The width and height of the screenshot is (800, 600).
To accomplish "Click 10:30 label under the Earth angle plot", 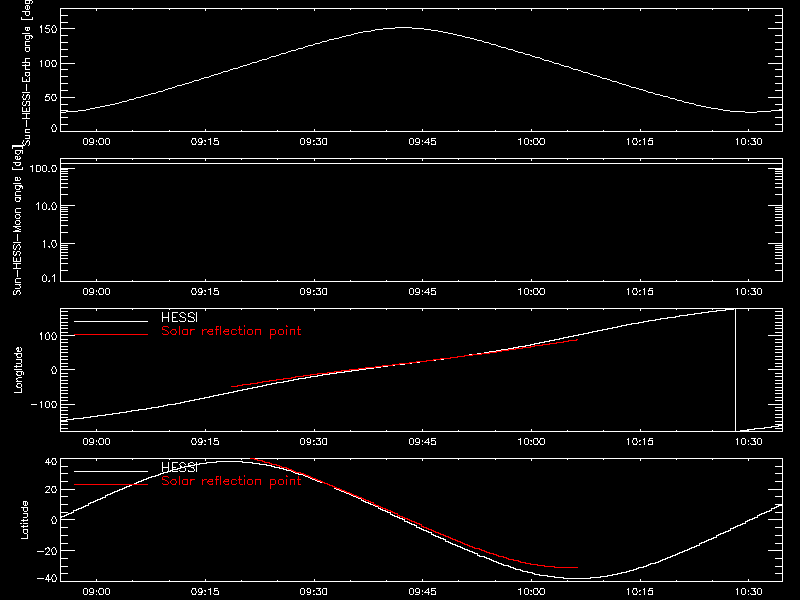I will pyautogui.click(x=748, y=141).
